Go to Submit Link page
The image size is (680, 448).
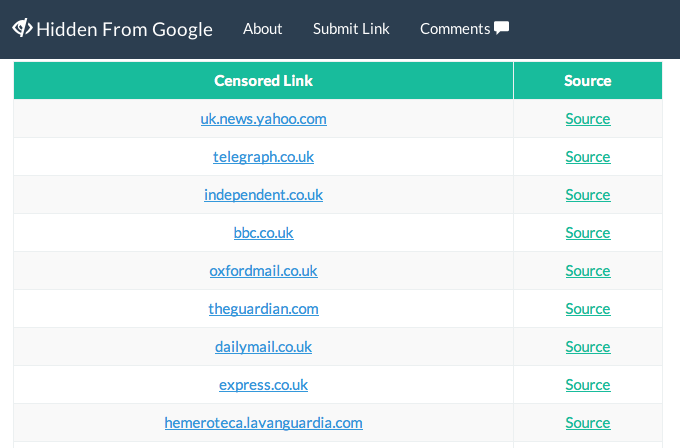coord(351,29)
